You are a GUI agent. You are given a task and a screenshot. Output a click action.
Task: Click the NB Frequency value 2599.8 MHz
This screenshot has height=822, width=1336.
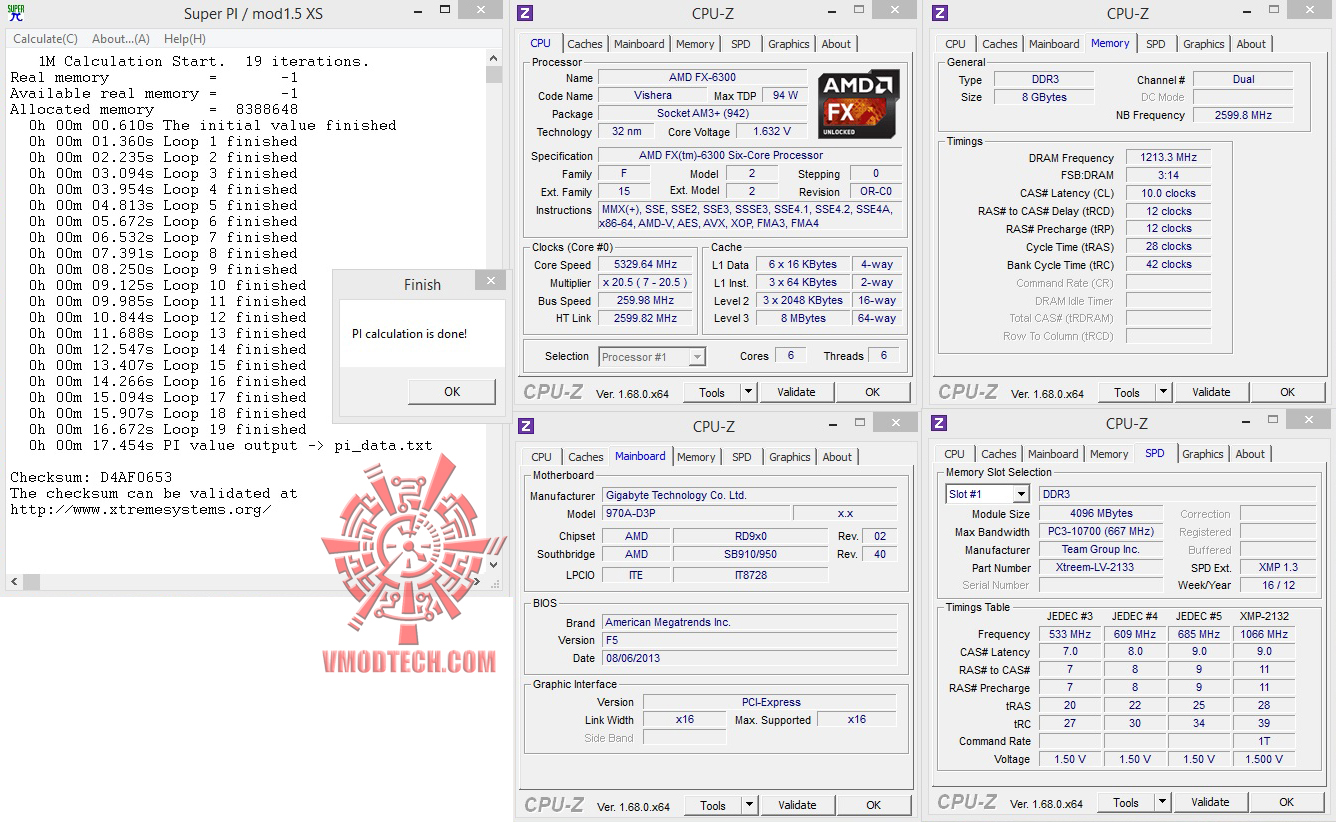pyautogui.click(x=1243, y=115)
